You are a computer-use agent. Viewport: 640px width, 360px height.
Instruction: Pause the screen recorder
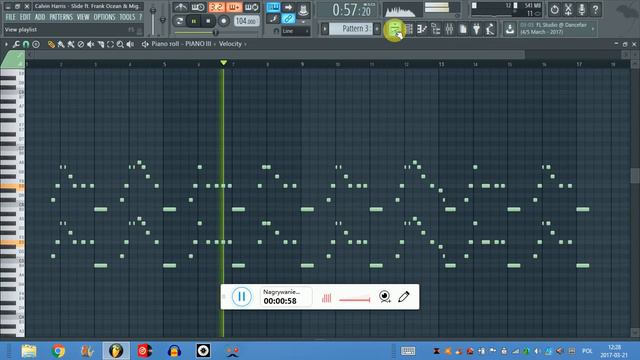click(242, 297)
